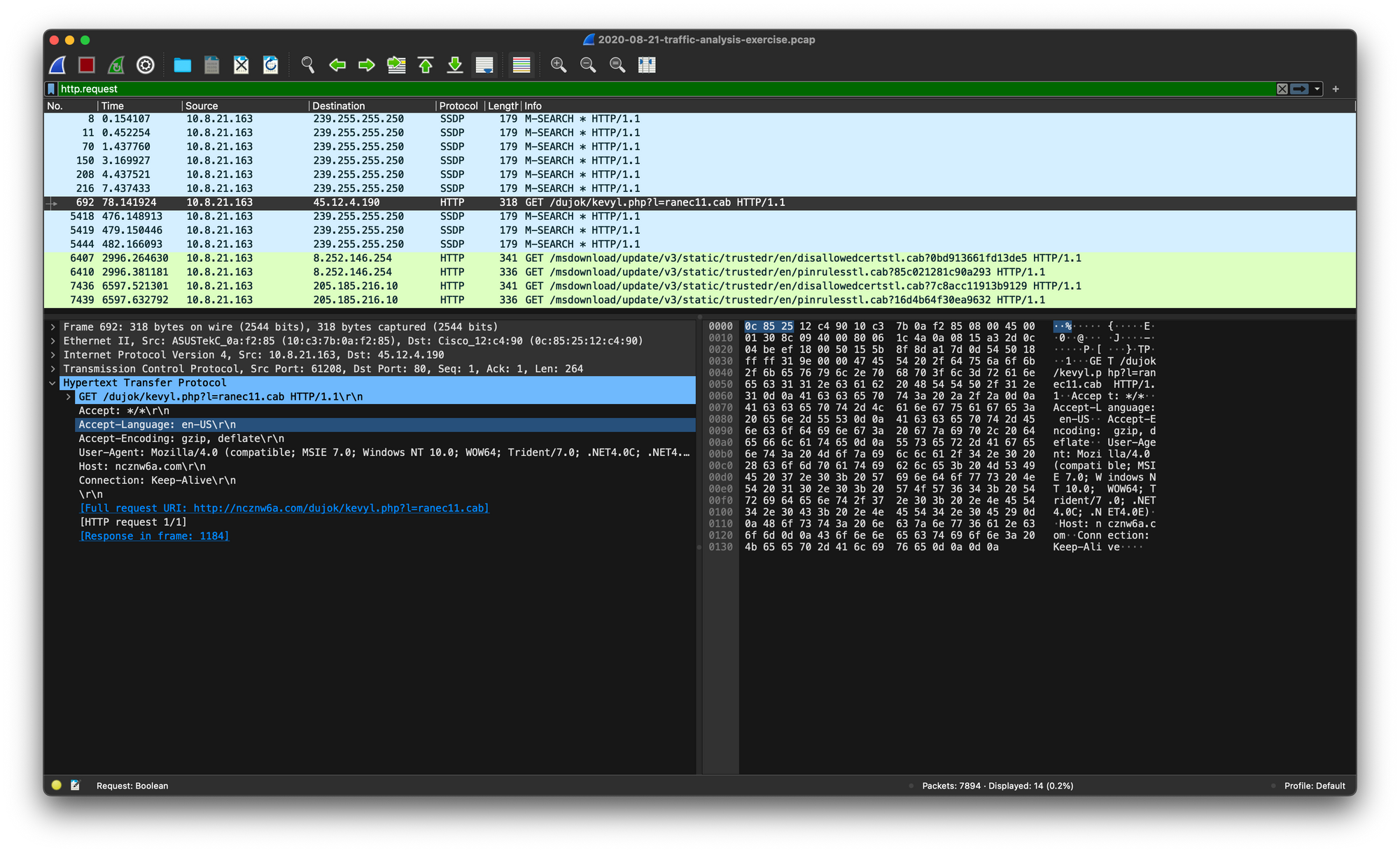Open the display filter bookmarks
Screen dimensions: 1400x853
click(51, 89)
